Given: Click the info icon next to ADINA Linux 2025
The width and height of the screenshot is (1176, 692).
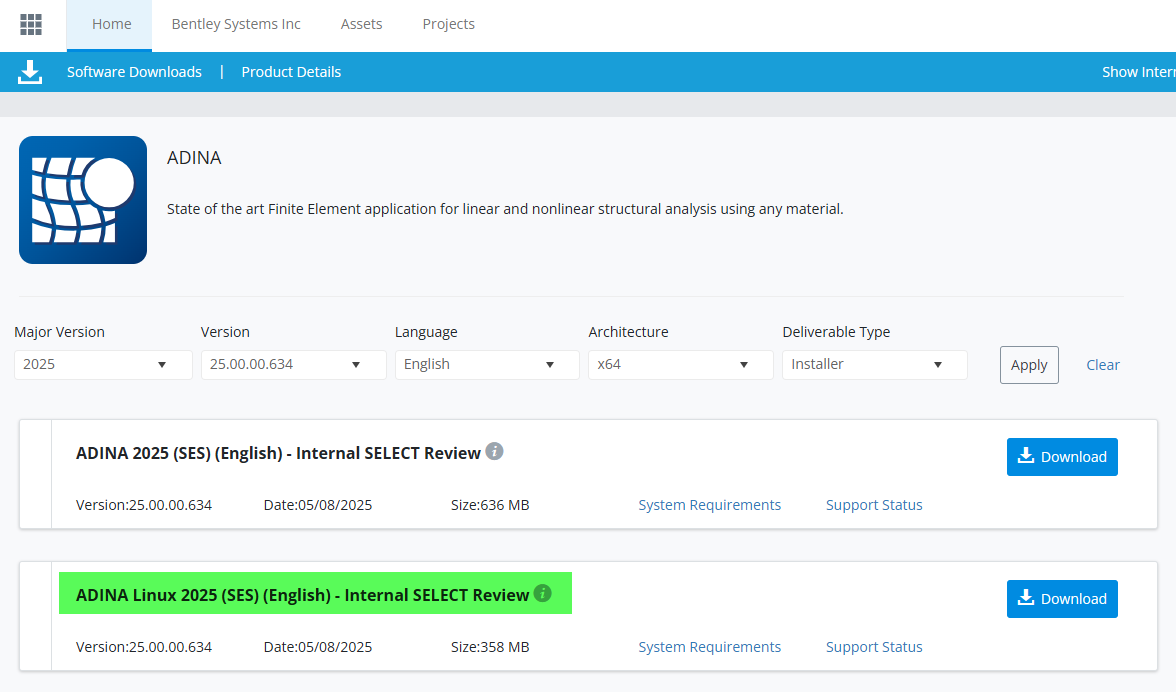Looking at the screenshot, I should pos(542,593).
